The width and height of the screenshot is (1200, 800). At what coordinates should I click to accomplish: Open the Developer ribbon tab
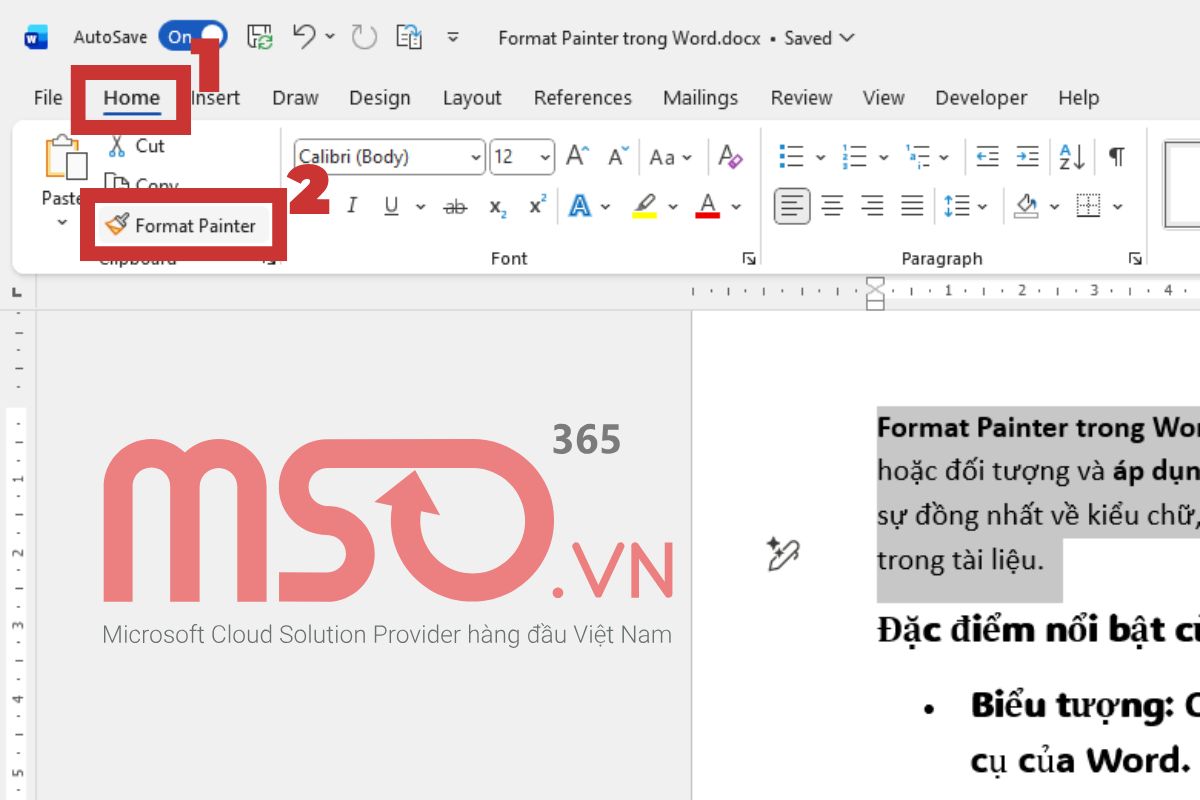[981, 97]
